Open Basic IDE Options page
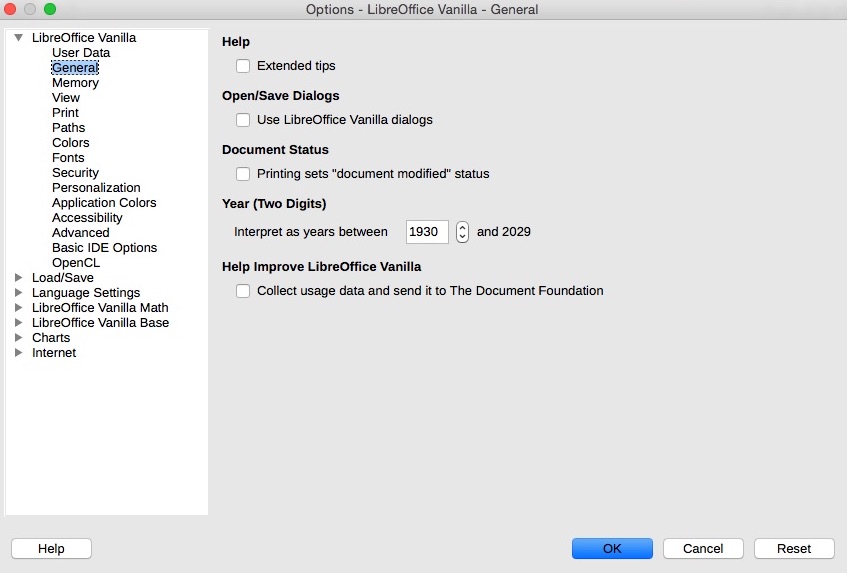Viewport: 847px width, 573px height. [x=104, y=248]
